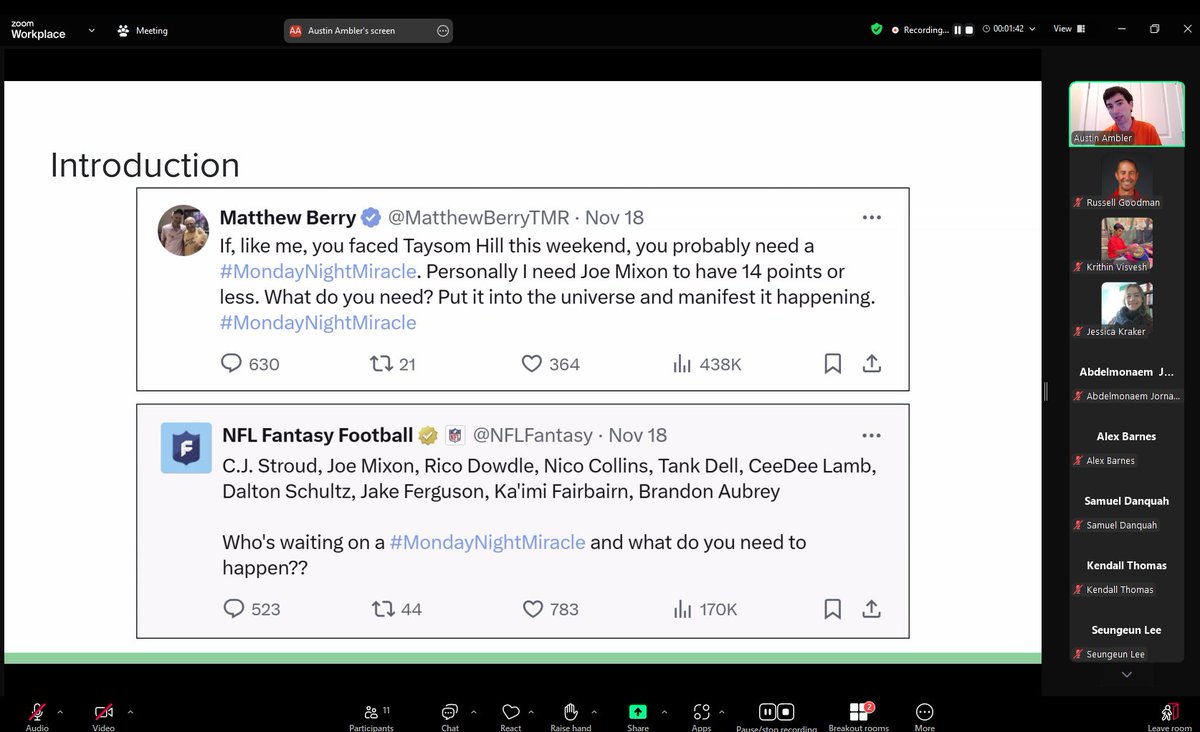Expand chat options chevron beside Chat
1200x732 pixels.
pyautogui.click(x=474, y=712)
